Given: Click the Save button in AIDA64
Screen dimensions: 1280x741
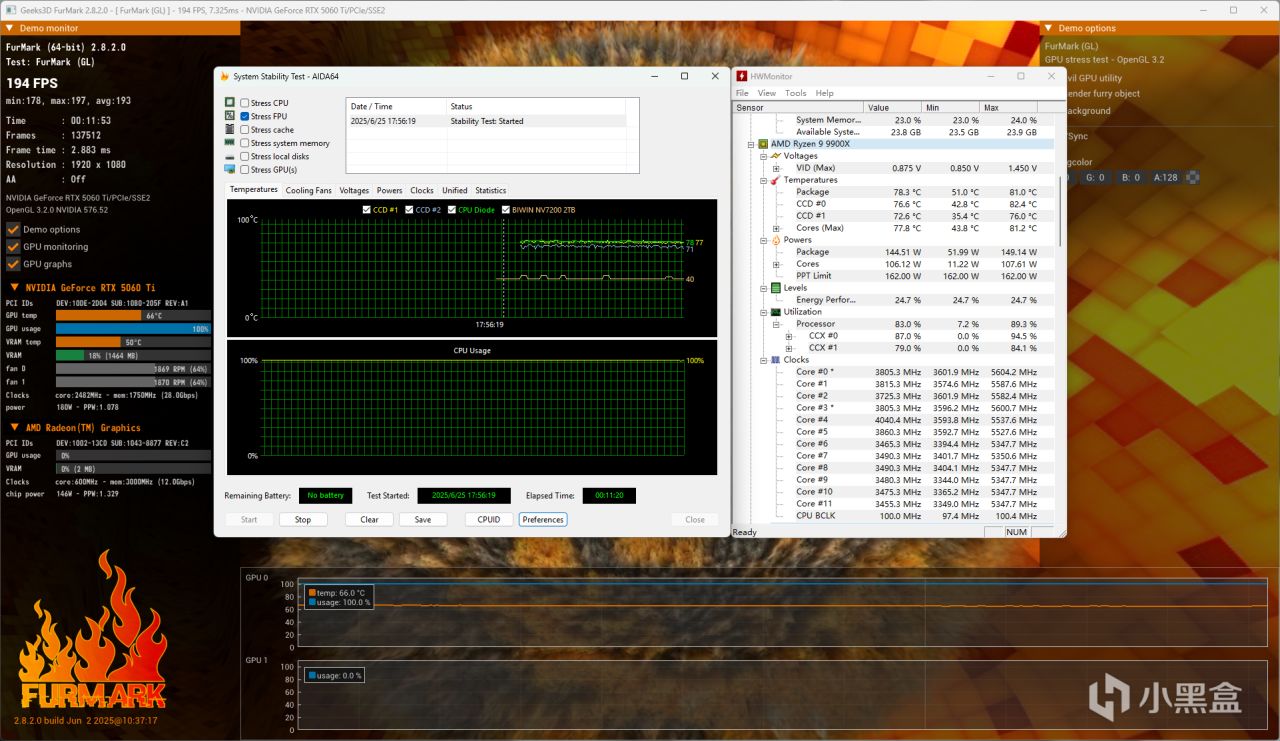Looking at the screenshot, I should click(x=423, y=519).
